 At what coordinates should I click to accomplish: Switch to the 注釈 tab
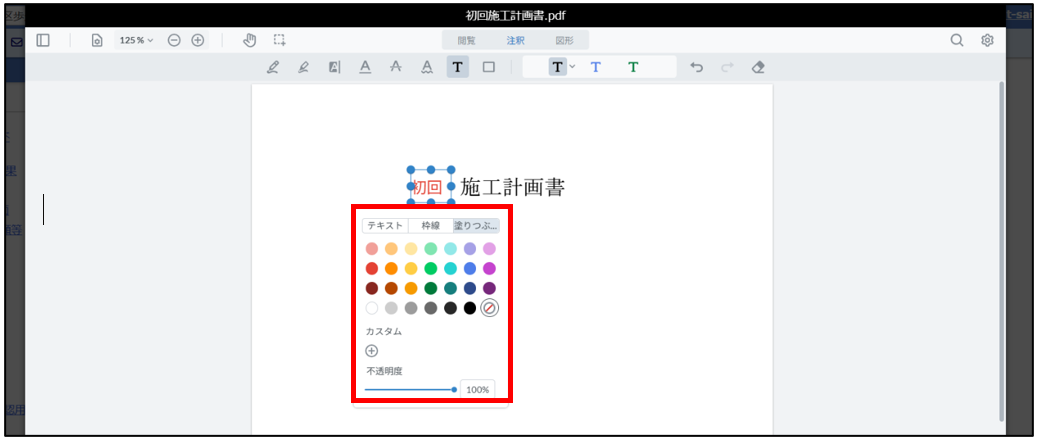point(515,40)
